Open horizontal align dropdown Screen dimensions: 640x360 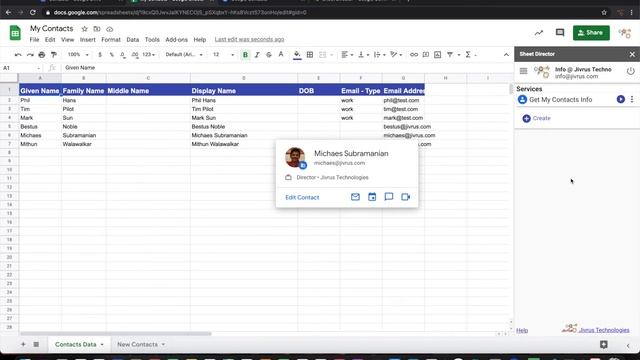(x=347, y=55)
